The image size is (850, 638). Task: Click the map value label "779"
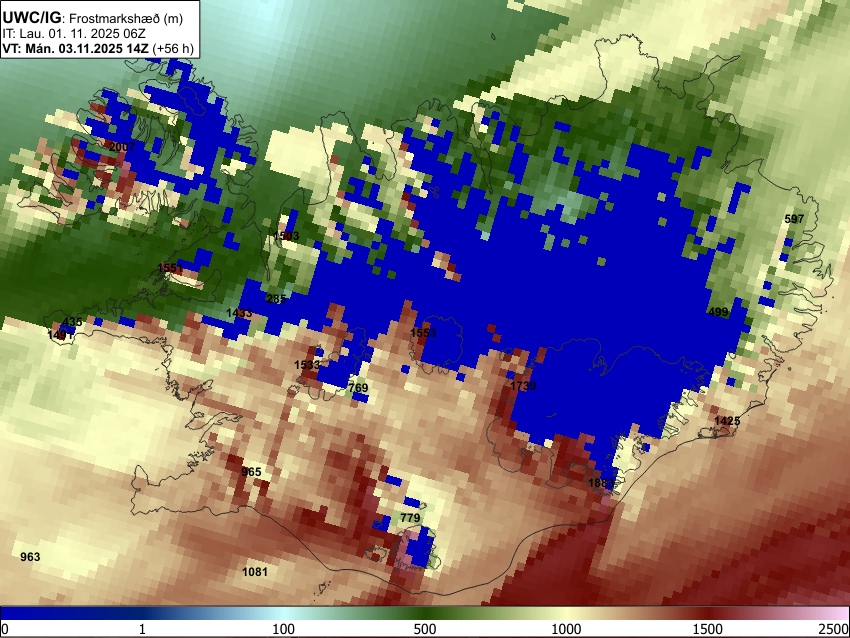(410, 518)
